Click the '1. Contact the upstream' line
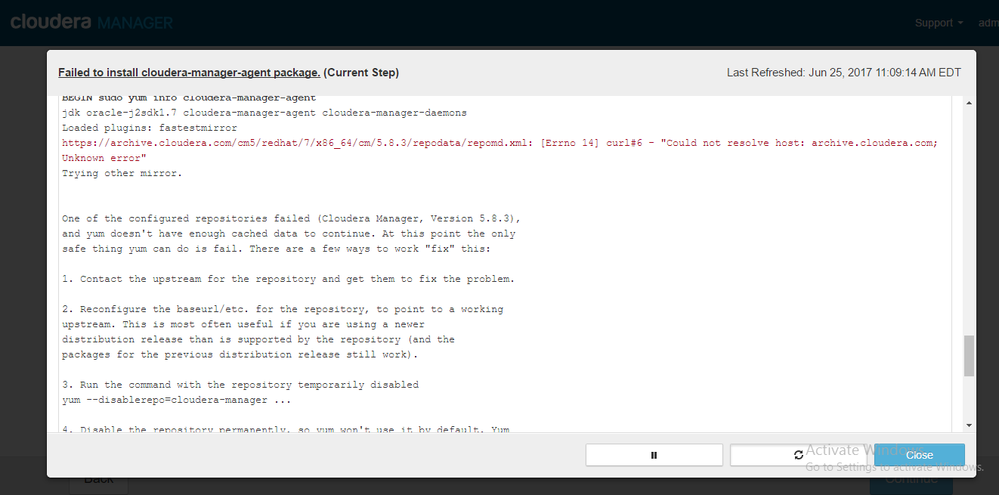999x495 pixels. [288, 279]
